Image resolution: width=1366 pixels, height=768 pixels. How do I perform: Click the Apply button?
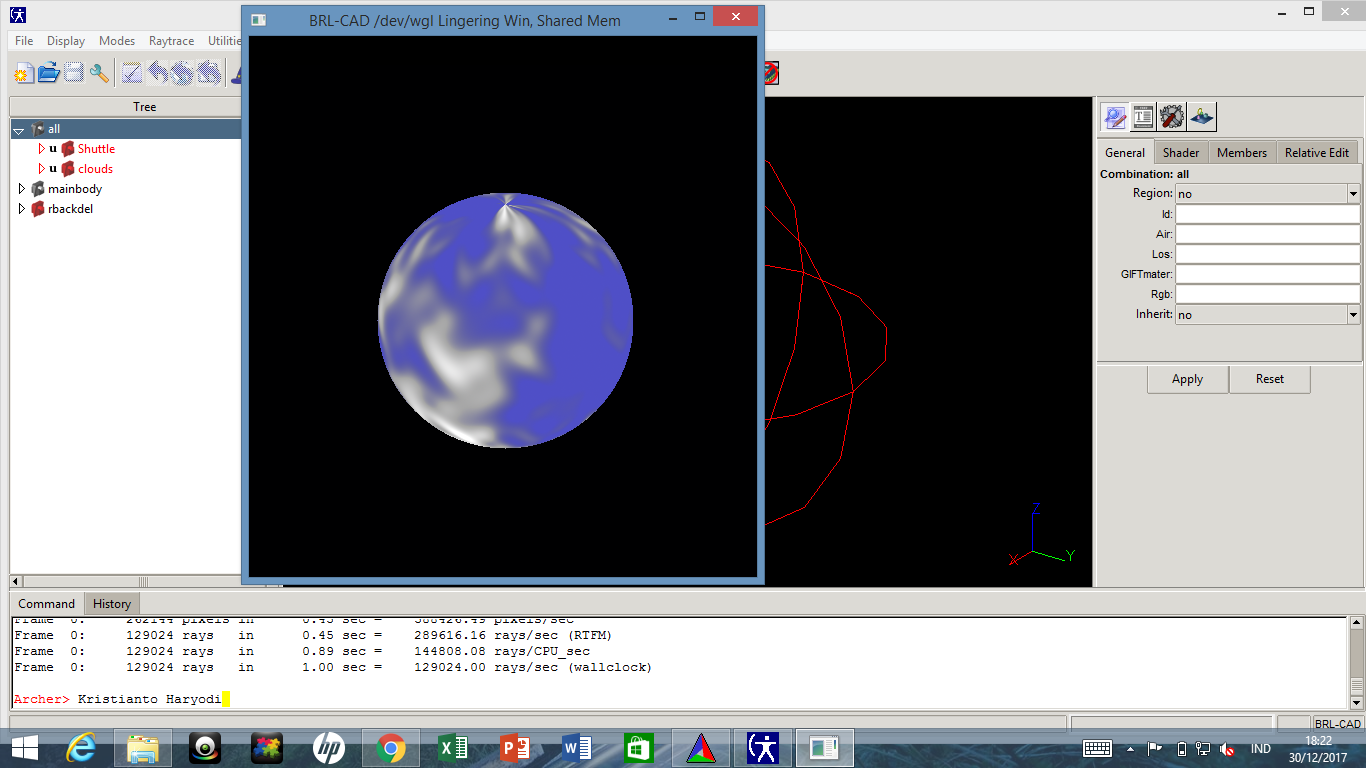pyautogui.click(x=1187, y=379)
